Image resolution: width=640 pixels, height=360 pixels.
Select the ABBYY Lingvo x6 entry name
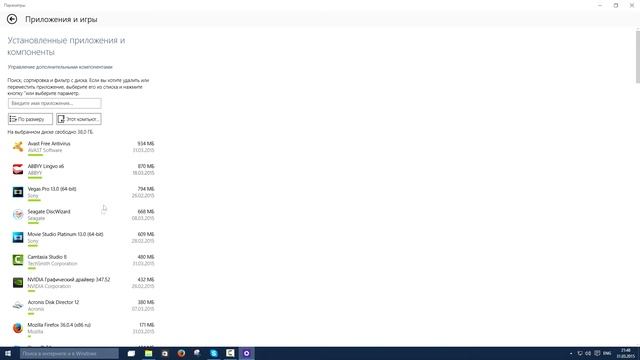46,166
